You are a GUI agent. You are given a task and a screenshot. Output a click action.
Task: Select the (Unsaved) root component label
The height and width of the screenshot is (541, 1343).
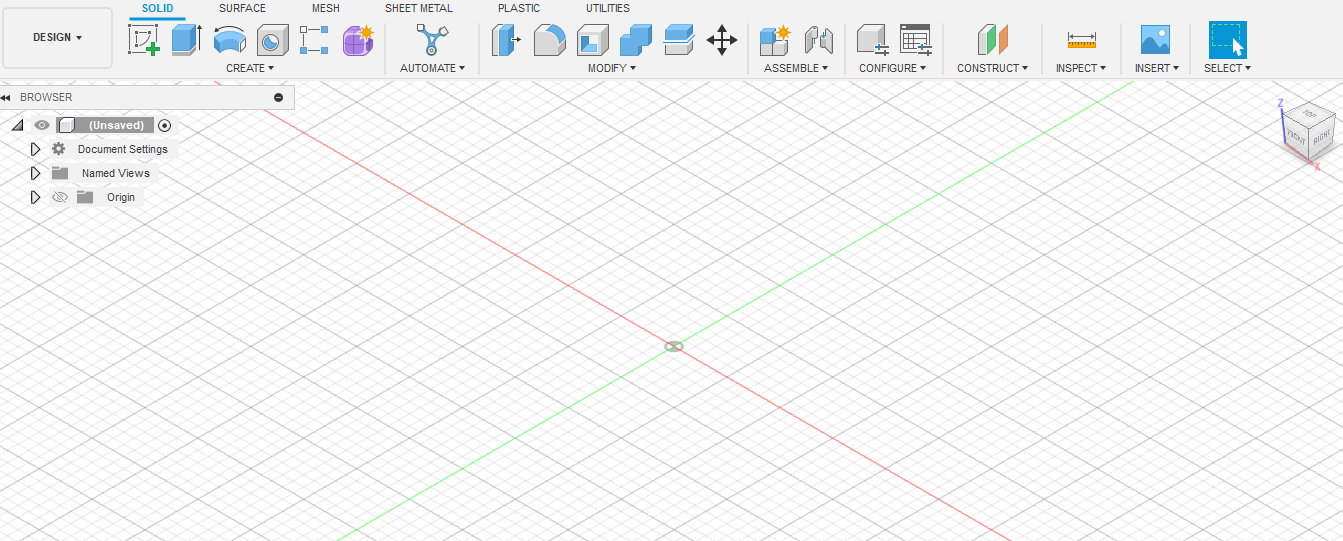tap(117, 125)
